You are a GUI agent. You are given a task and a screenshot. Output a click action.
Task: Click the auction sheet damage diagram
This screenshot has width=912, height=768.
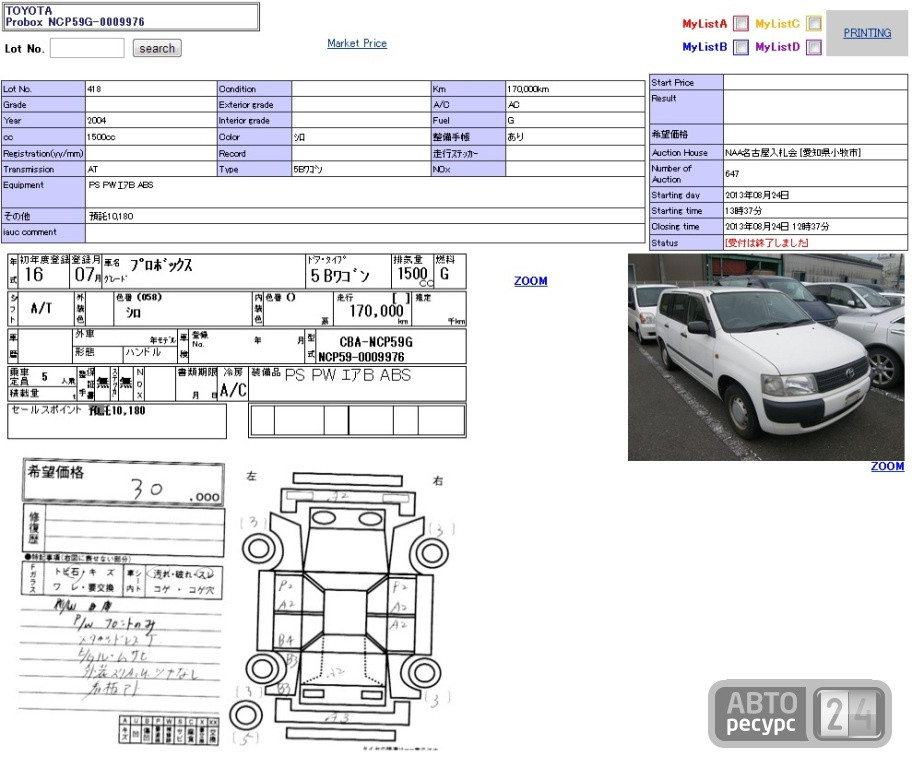click(x=345, y=608)
